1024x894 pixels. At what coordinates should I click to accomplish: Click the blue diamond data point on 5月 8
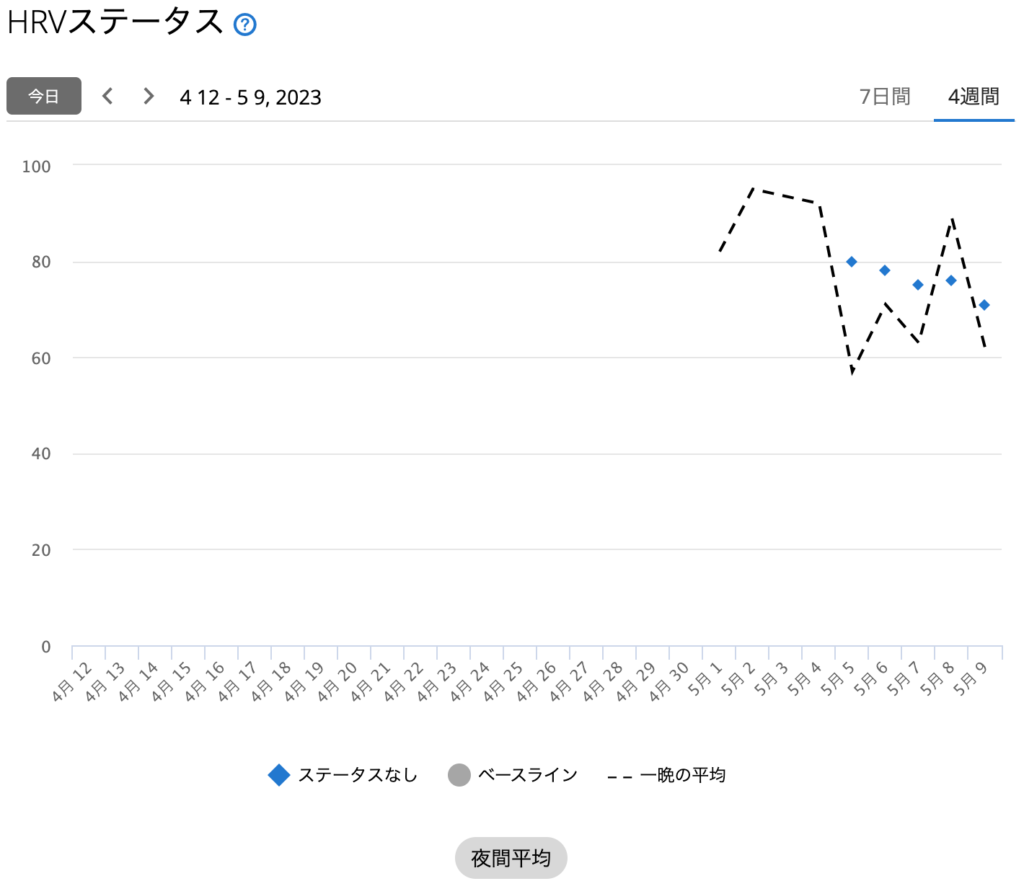click(x=951, y=280)
